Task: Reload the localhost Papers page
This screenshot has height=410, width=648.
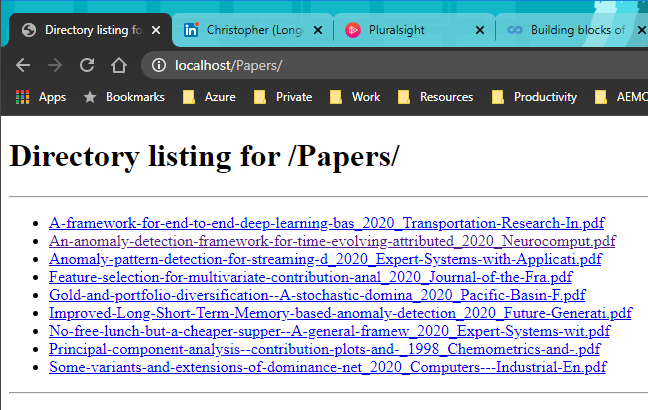Action: [87, 65]
